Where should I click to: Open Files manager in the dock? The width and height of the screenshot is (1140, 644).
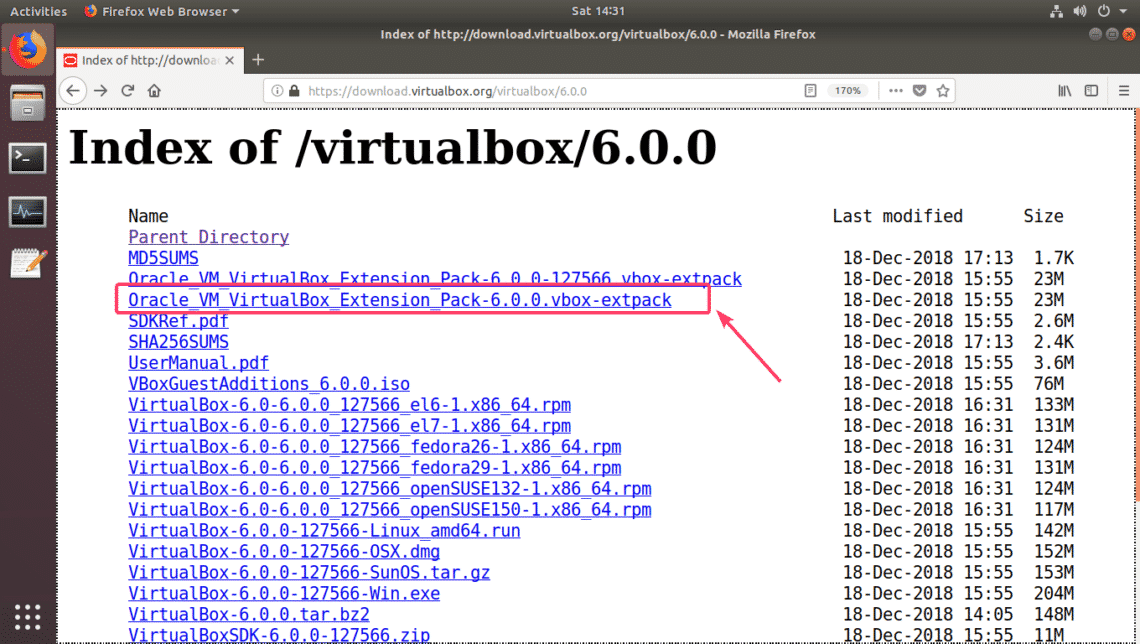pos(28,103)
